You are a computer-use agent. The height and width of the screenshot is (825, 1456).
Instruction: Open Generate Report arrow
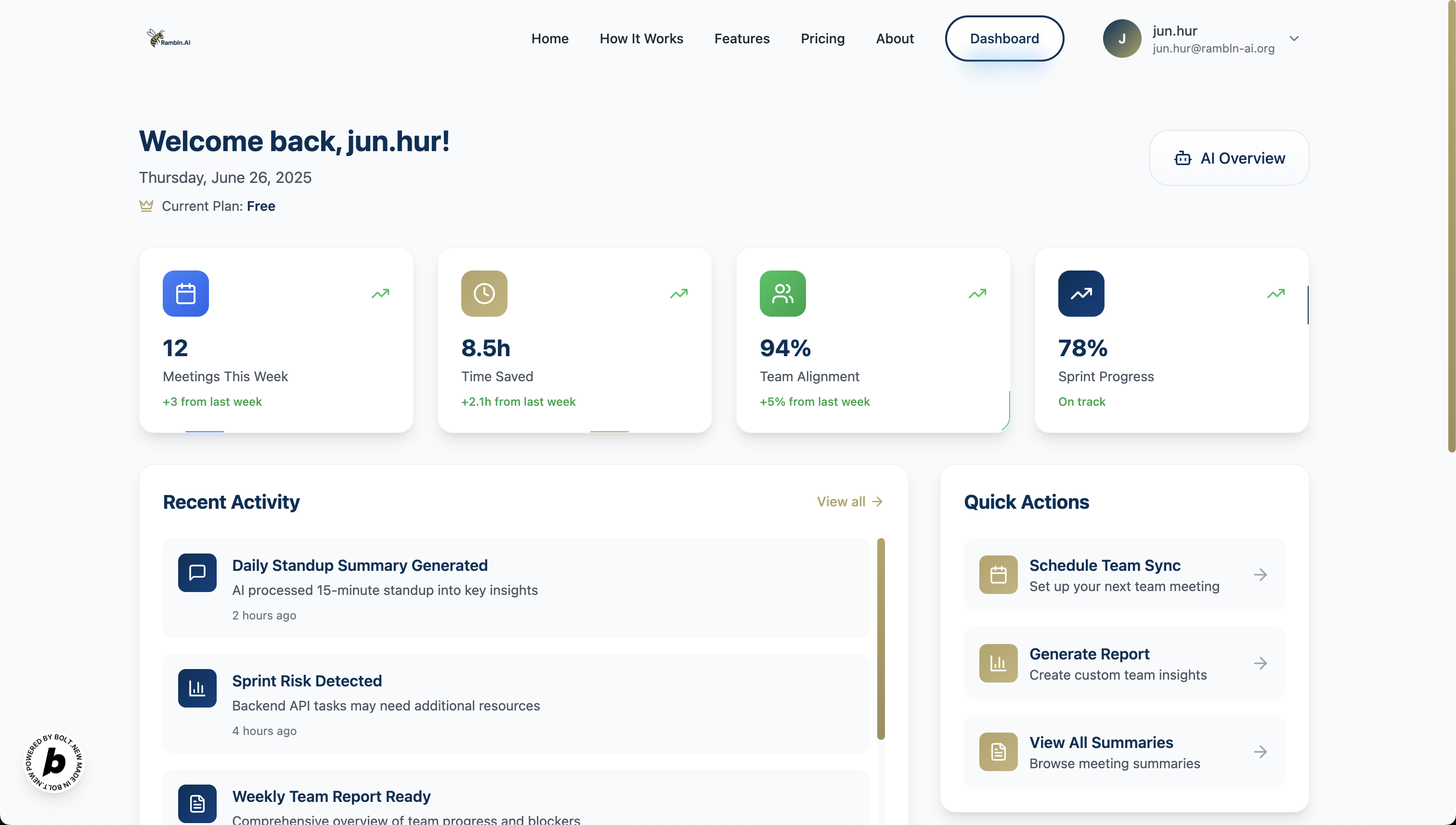click(x=1260, y=663)
